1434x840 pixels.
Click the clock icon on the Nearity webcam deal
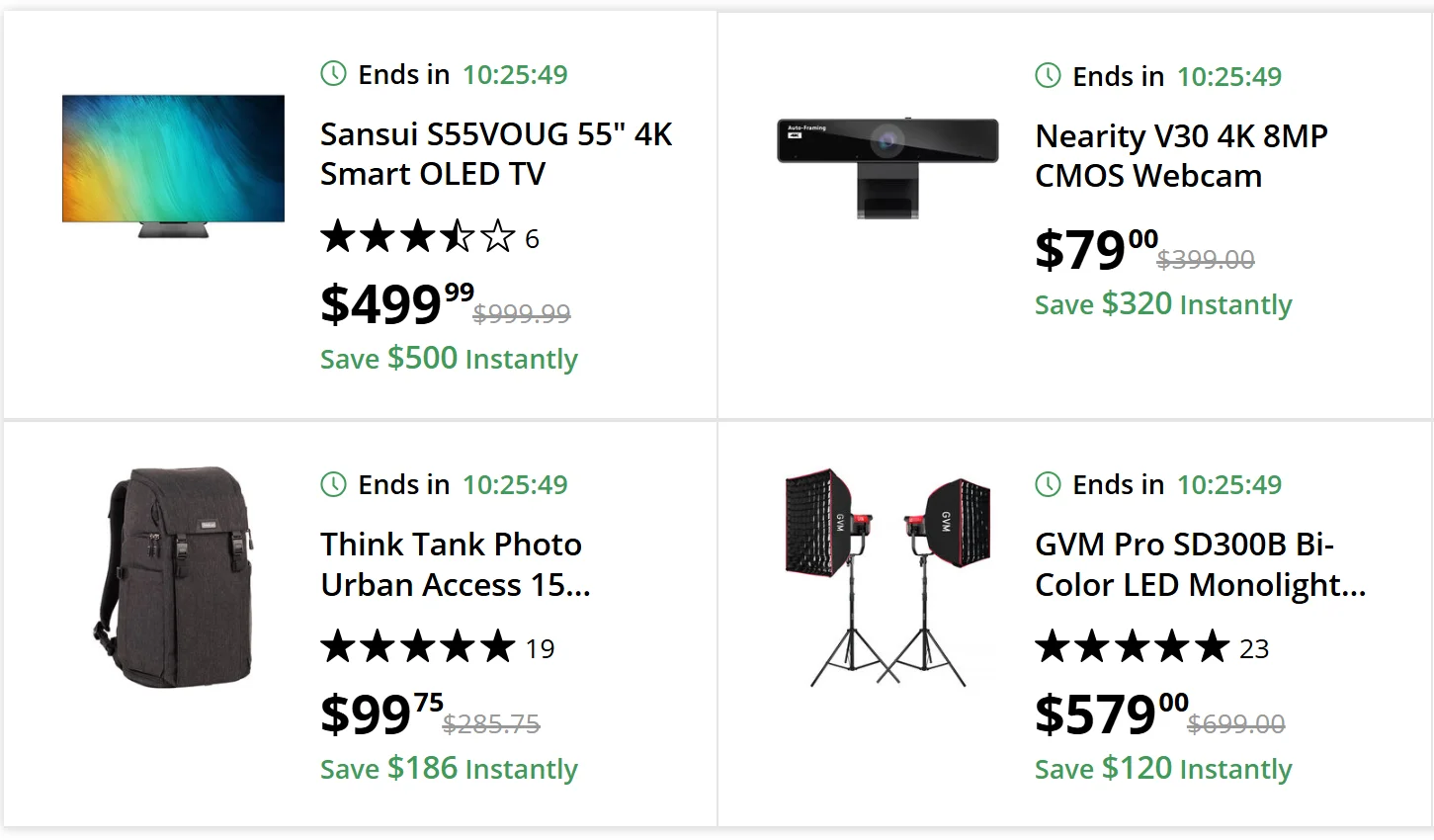point(1048,75)
